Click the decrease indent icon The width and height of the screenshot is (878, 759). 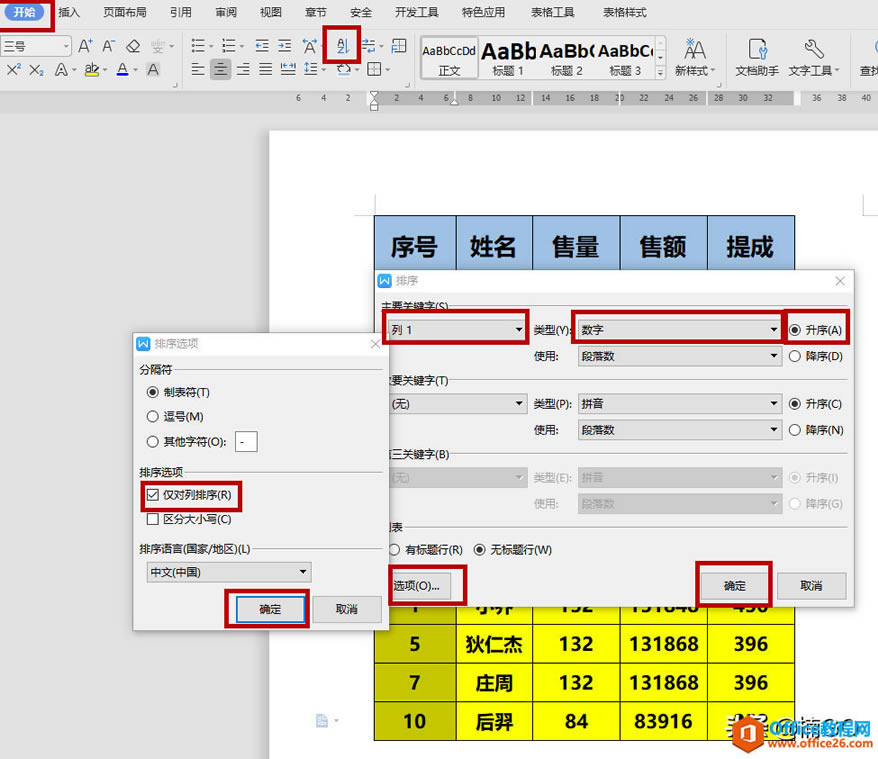coord(261,45)
